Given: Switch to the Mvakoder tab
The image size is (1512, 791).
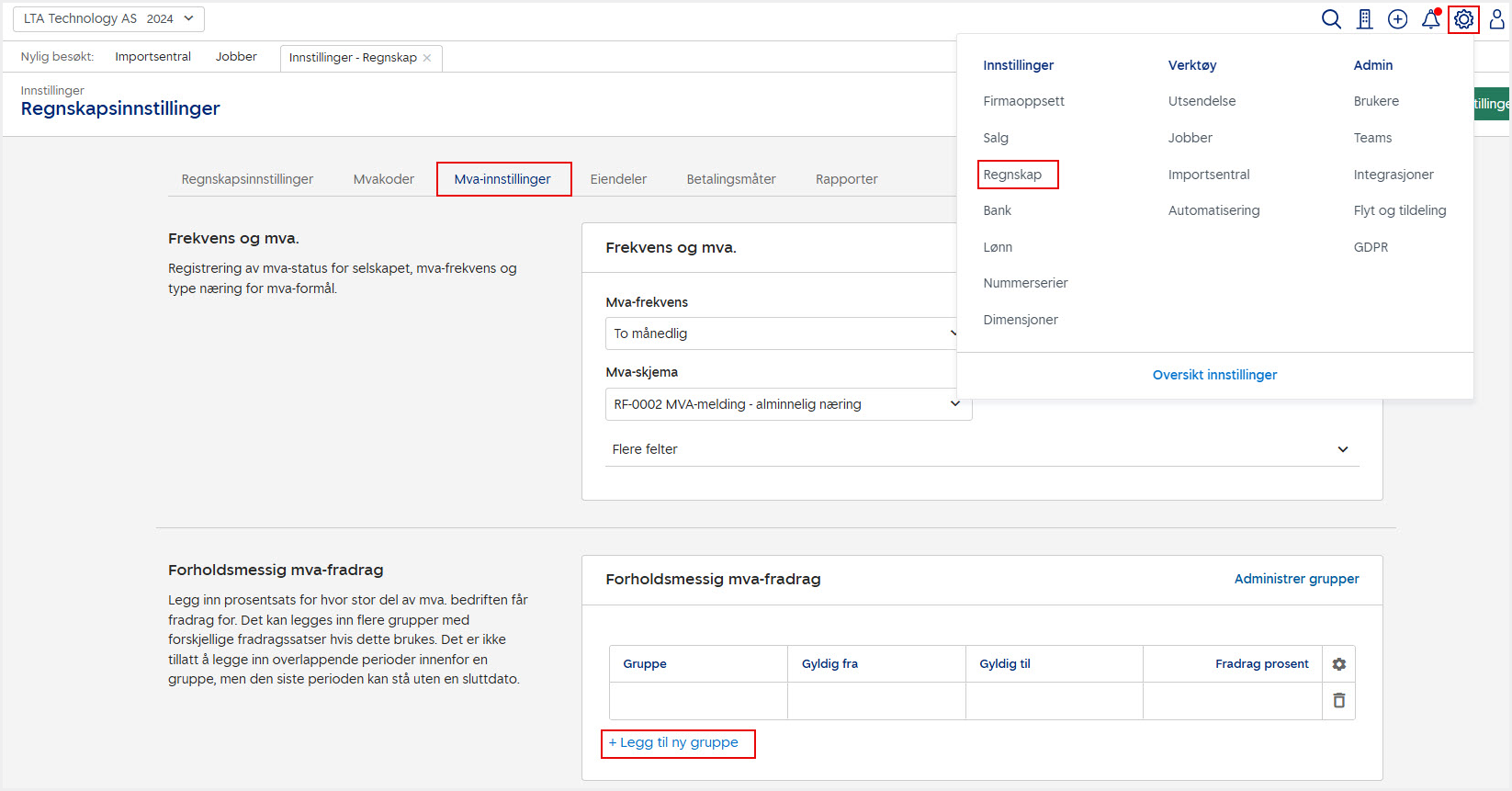Looking at the screenshot, I should tap(383, 179).
